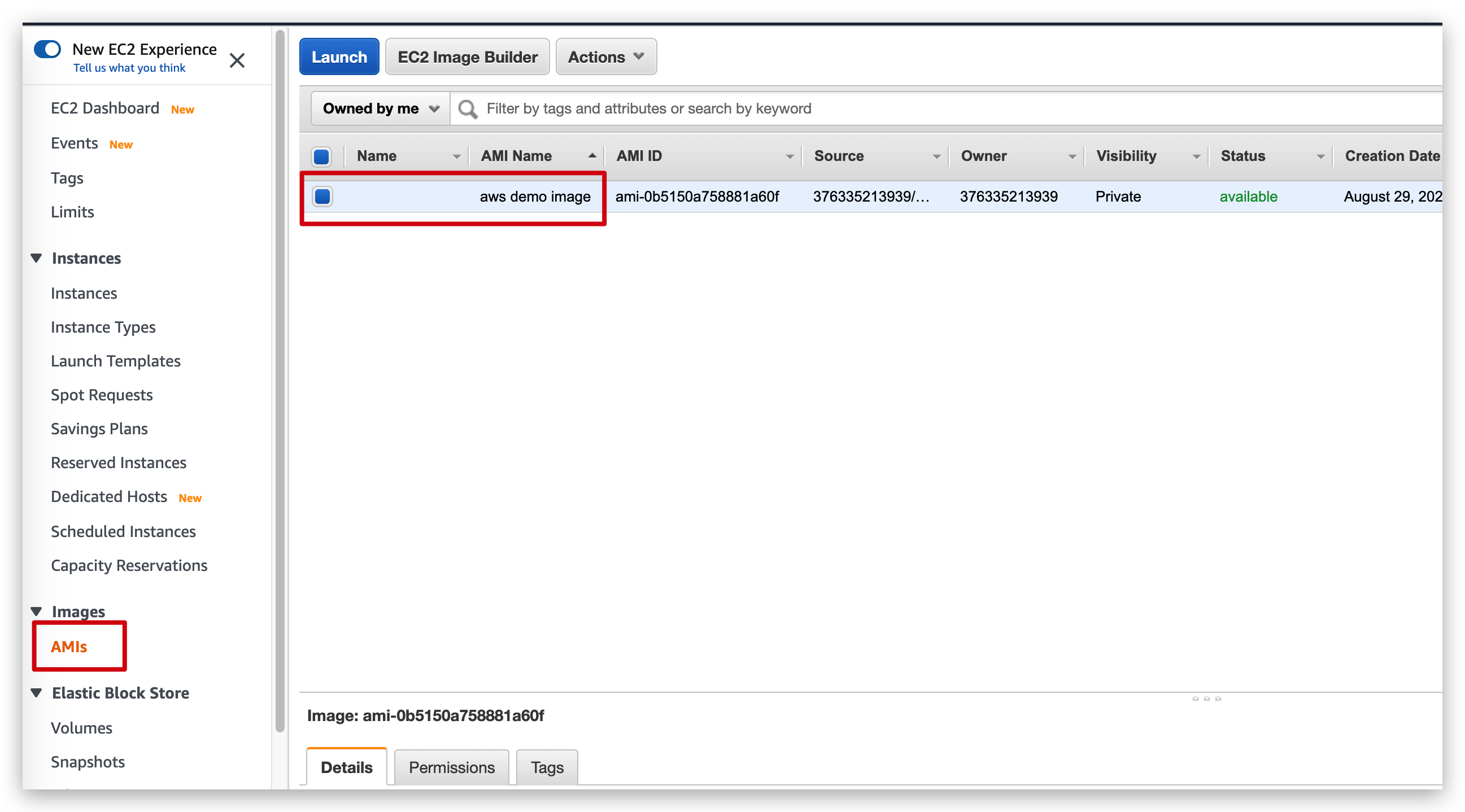
Task: Switch to the Tags tab in details pane
Action: coord(547,767)
